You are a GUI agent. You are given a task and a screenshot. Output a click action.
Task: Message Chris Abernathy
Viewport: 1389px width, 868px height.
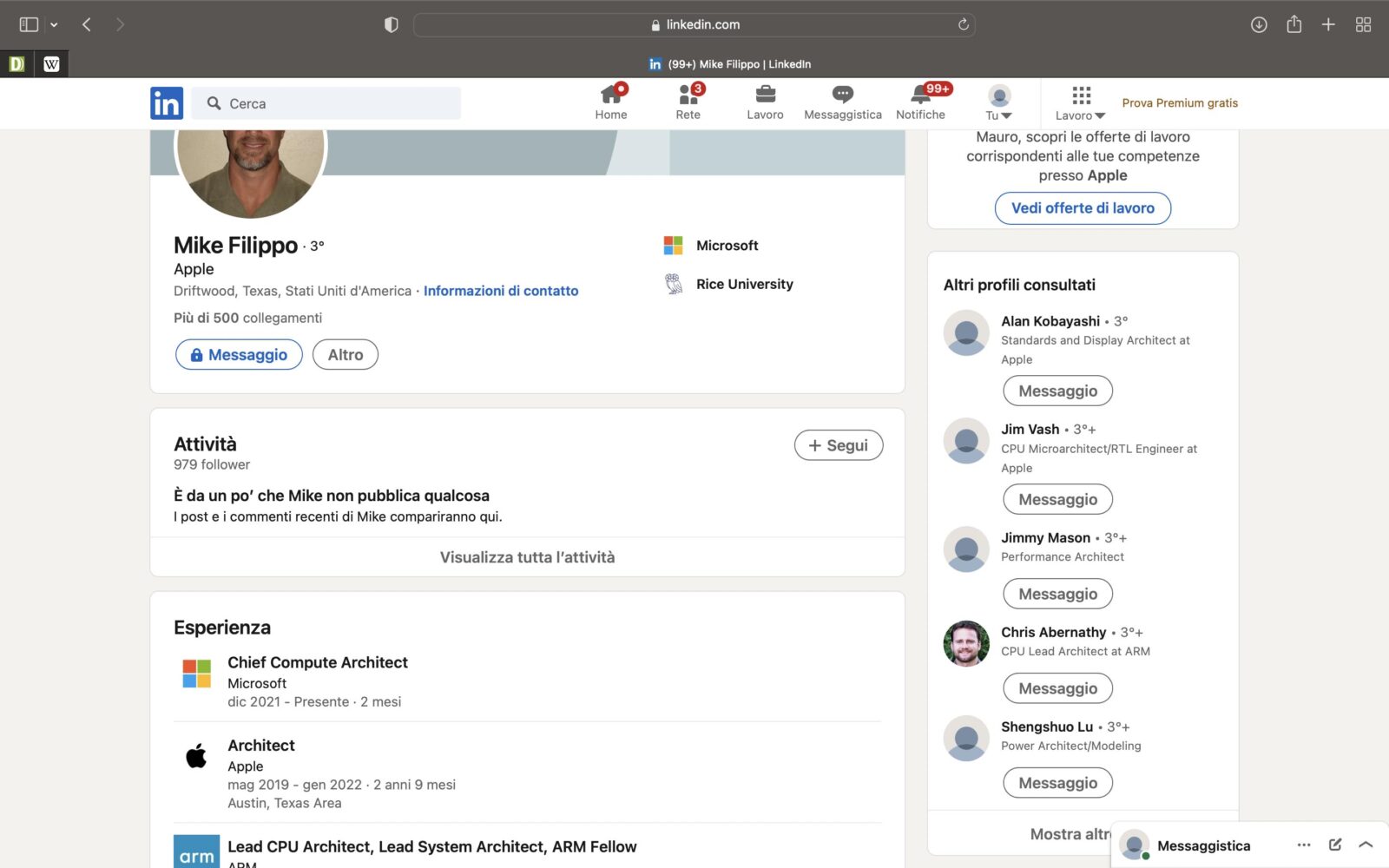tap(1057, 688)
